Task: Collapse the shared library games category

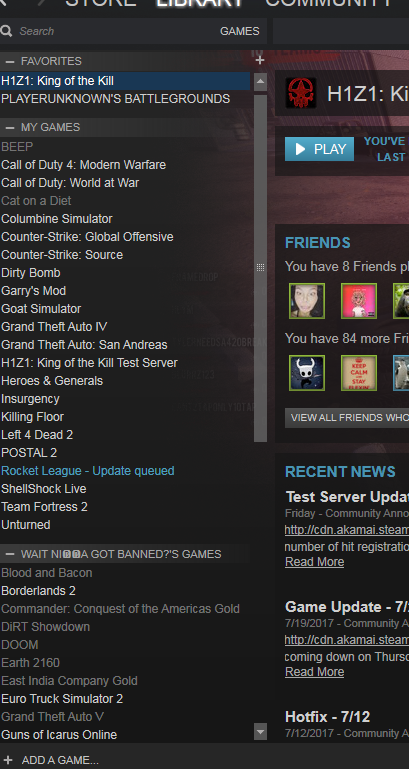Action: pos(10,554)
